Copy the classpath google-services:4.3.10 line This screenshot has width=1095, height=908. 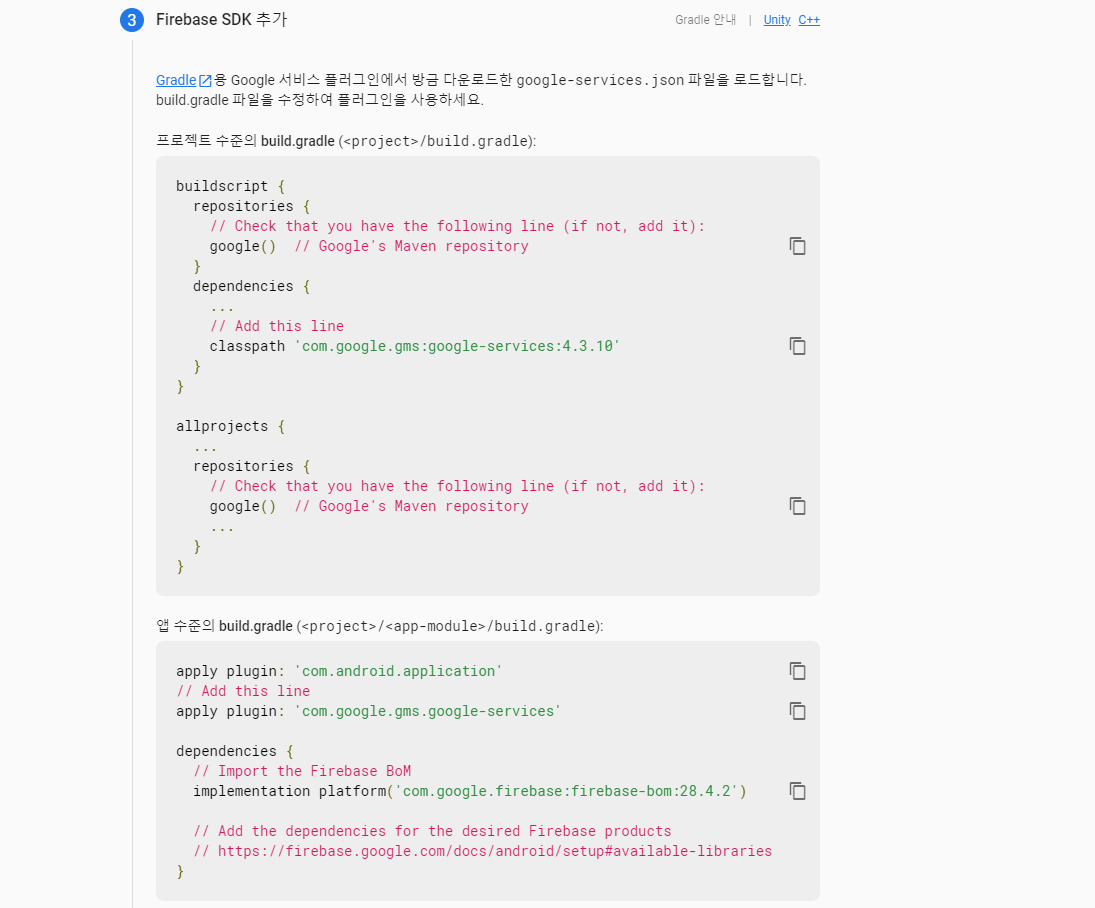[x=798, y=346]
